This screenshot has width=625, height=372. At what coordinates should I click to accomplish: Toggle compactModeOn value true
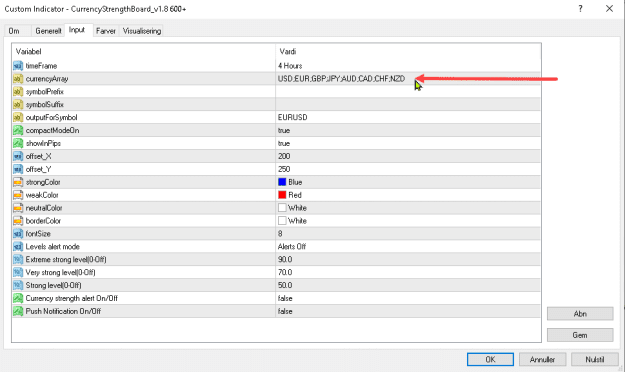click(x=408, y=130)
